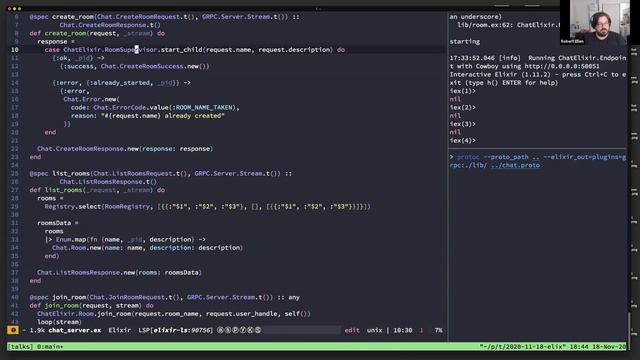This screenshot has height=360, width=640.
Task: Click 'ChatElixir.Room.join_room' call line
Action: coord(174,314)
